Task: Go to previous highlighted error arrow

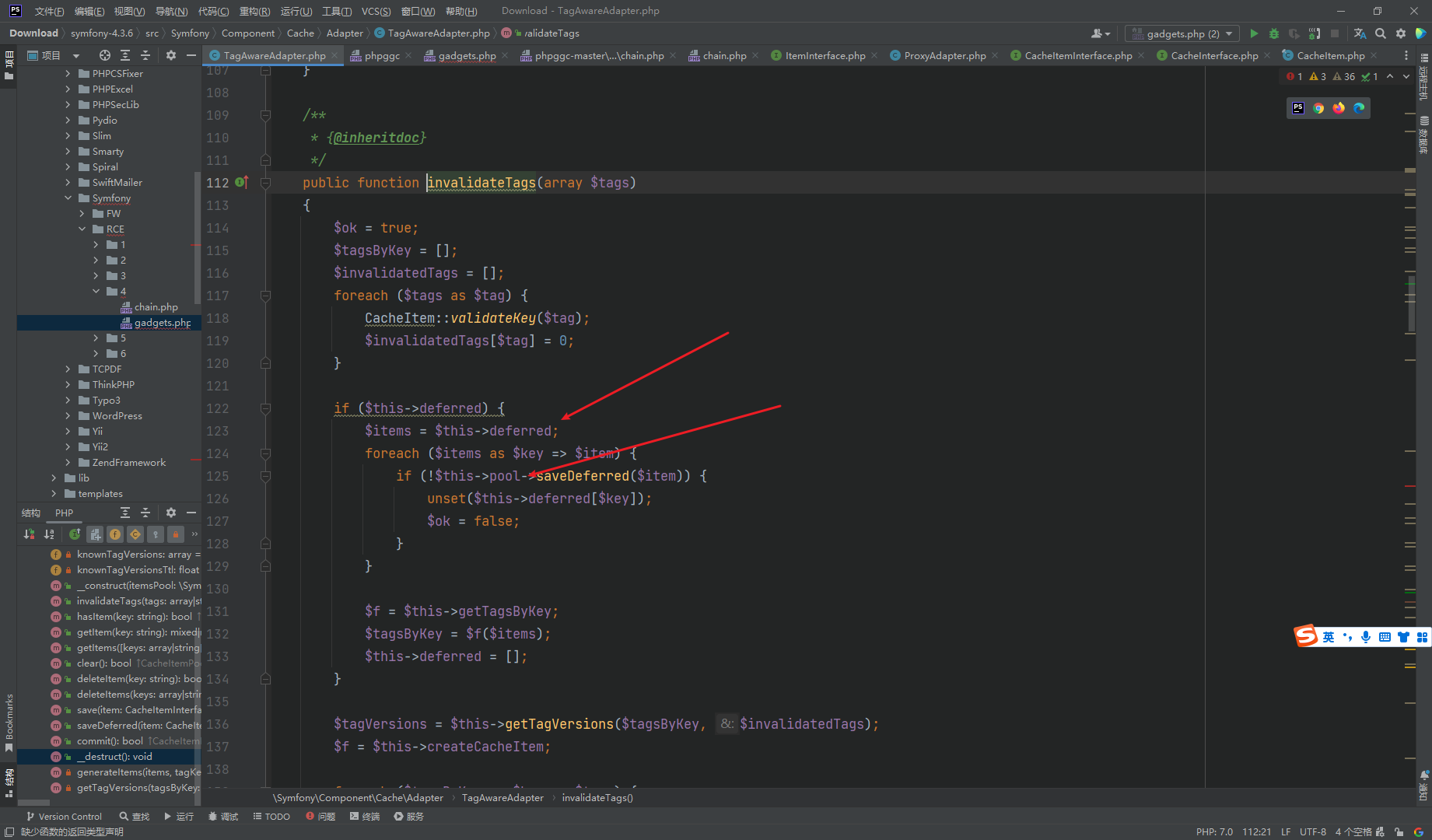Action: [1390, 76]
